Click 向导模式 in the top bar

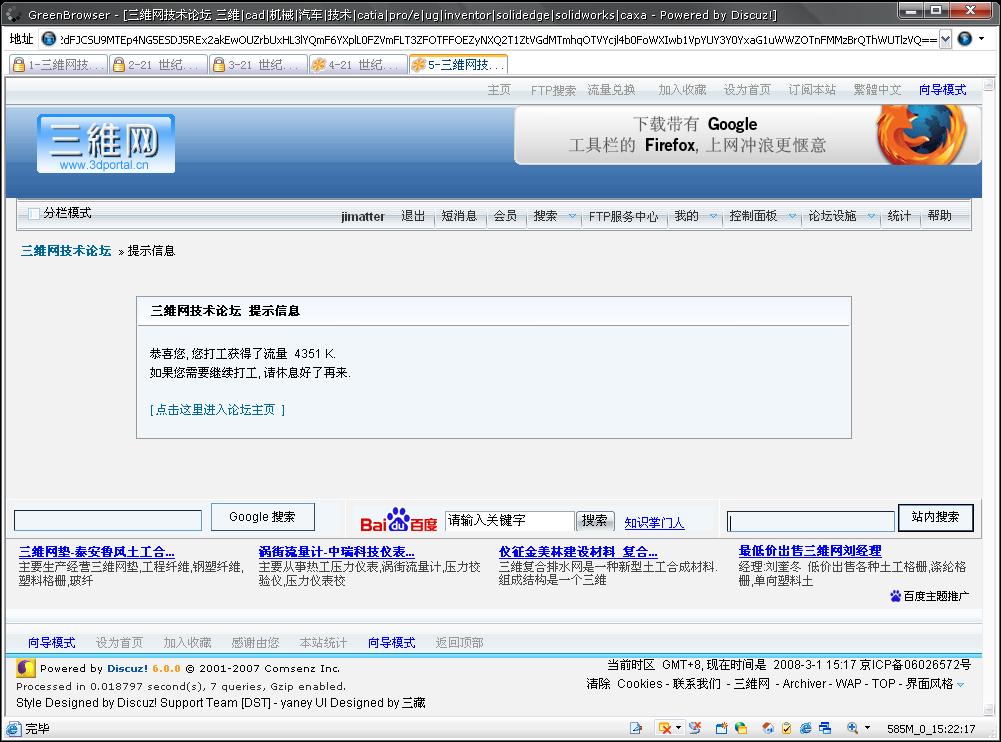(942, 90)
